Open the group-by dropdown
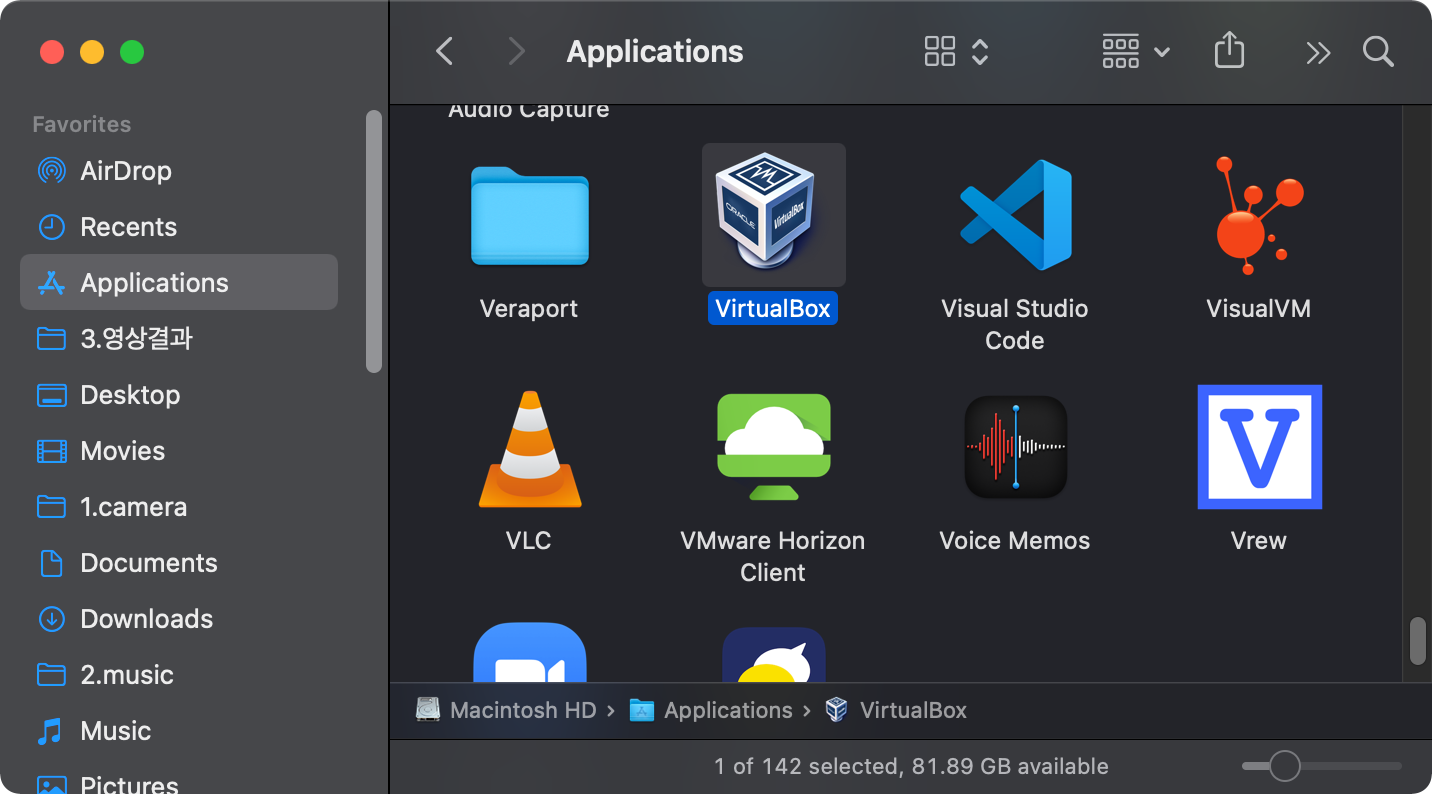 pos(1135,51)
